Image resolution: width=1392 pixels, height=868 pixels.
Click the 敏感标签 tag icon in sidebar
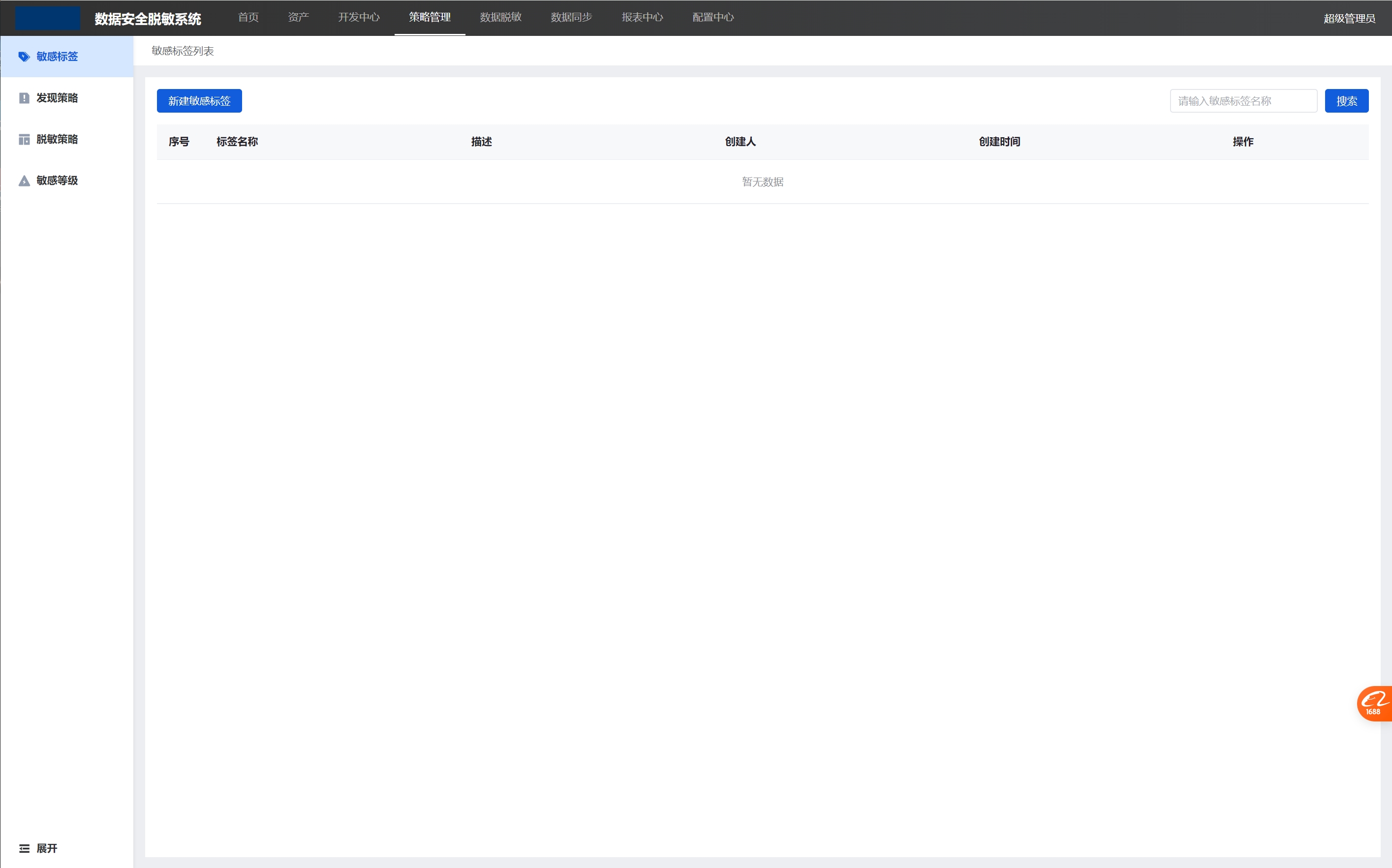pyautogui.click(x=24, y=56)
